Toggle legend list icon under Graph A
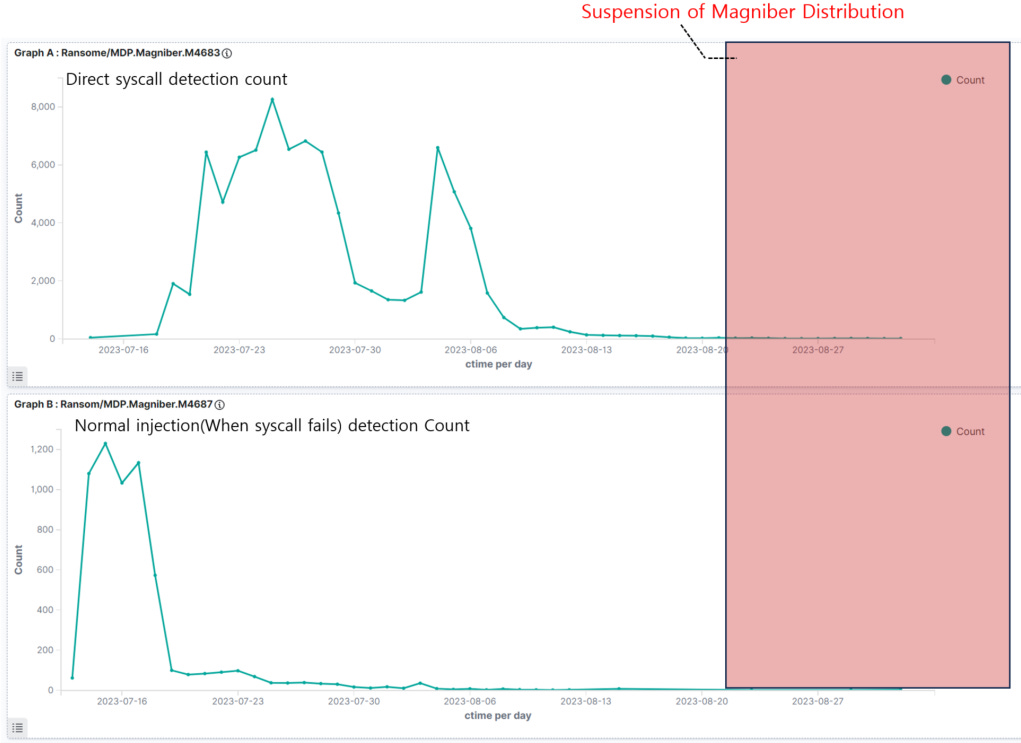Viewport: 1021px width, 743px height. point(18,376)
